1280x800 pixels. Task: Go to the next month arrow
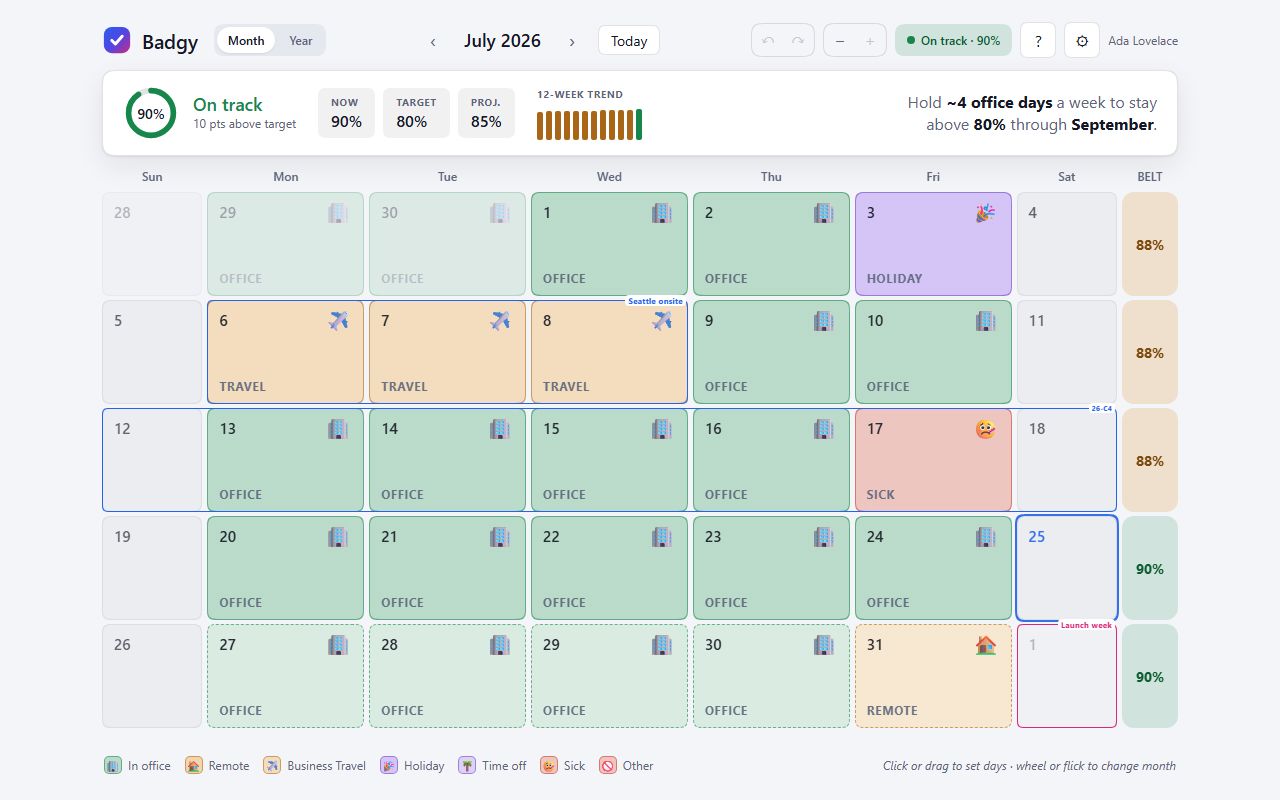(x=572, y=41)
